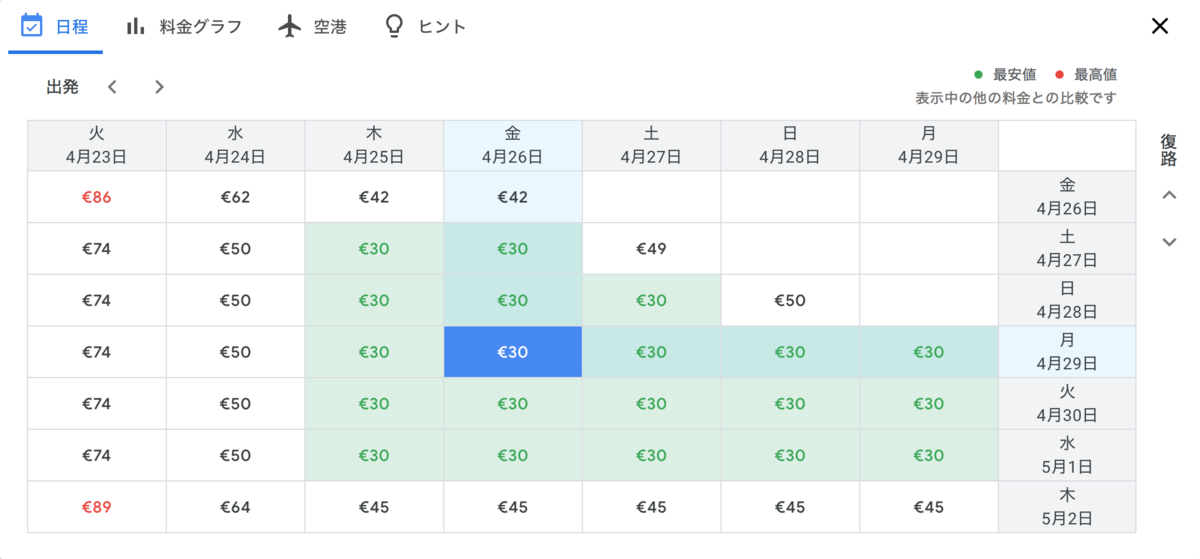Select €30 fare, 4月29日 departure, 4月29日 return

click(x=929, y=352)
